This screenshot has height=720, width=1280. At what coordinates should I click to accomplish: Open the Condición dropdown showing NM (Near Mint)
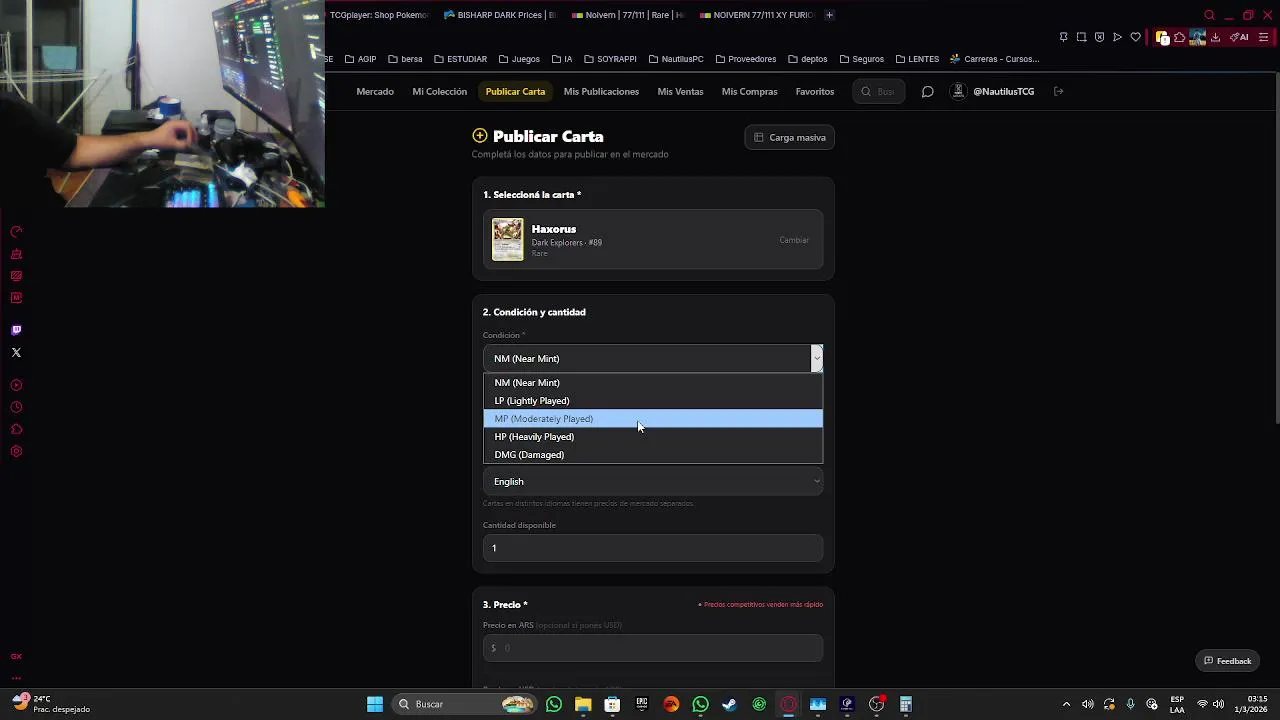653,358
